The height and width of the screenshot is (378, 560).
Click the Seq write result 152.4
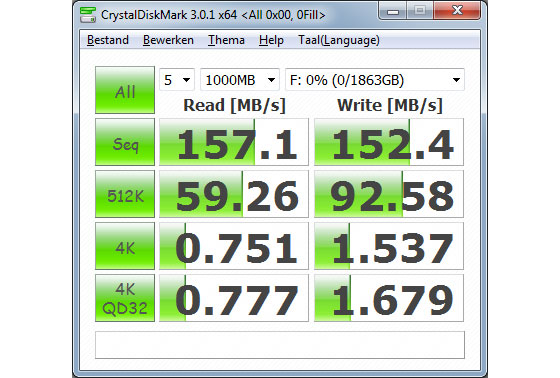click(x=389, y=142)
